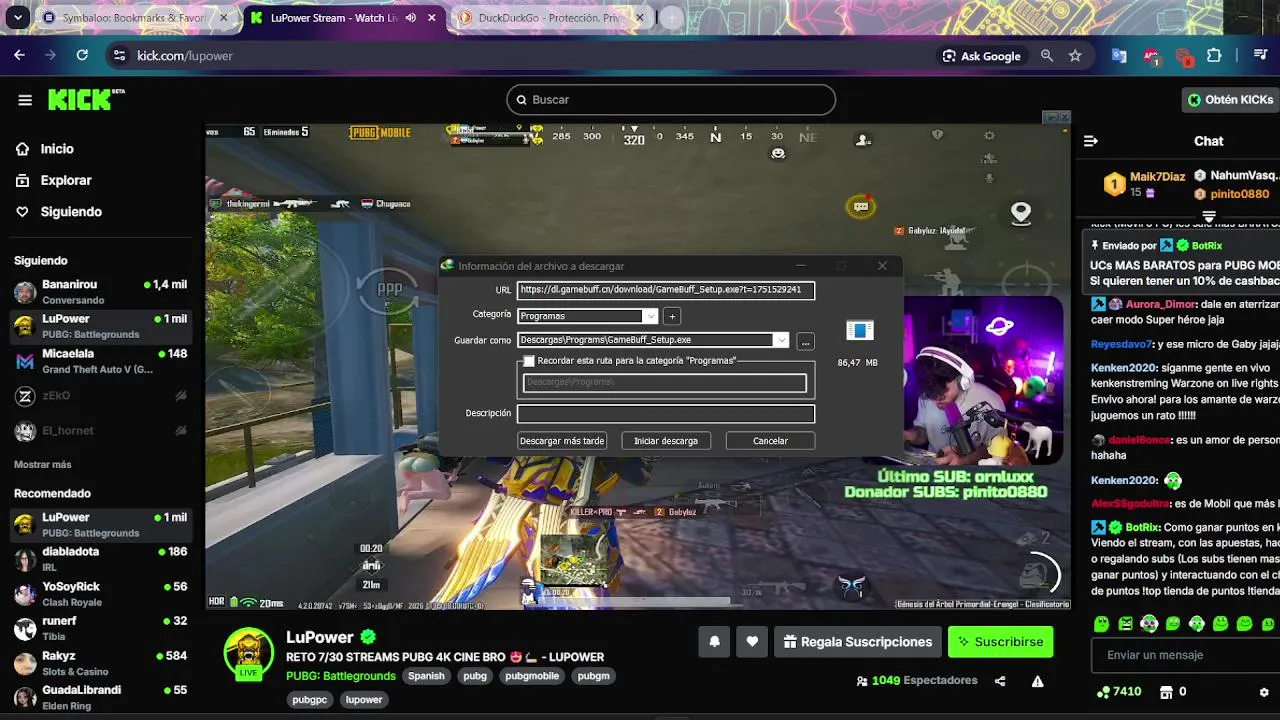Open Micaelala channel in sidebar
Viewport: 1280px width, 720px height.
[x=99, y=361]
